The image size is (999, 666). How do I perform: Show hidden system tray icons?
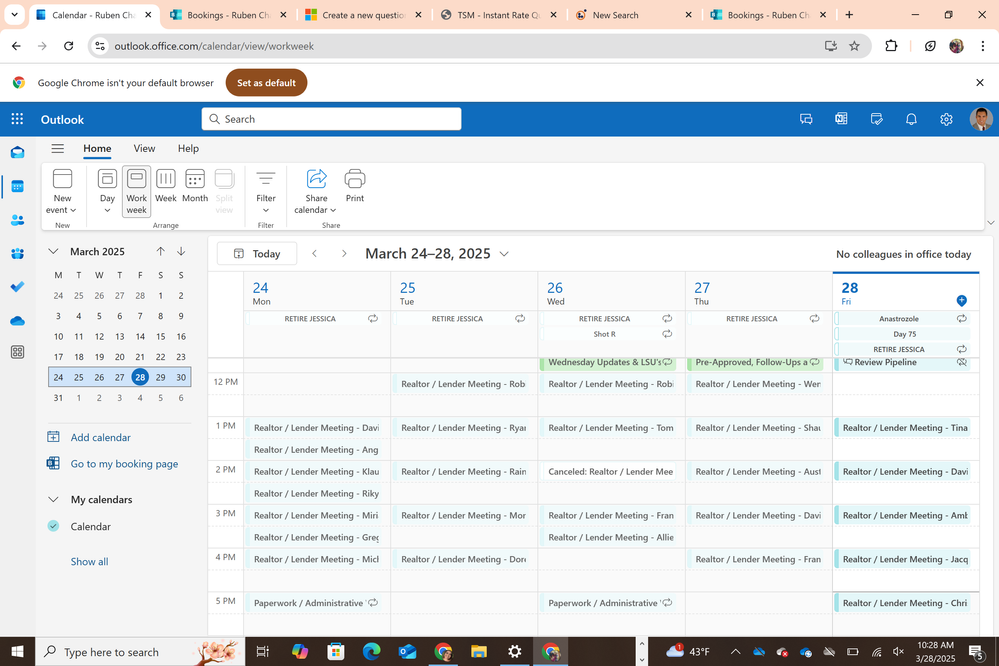(x=735, y=651)
